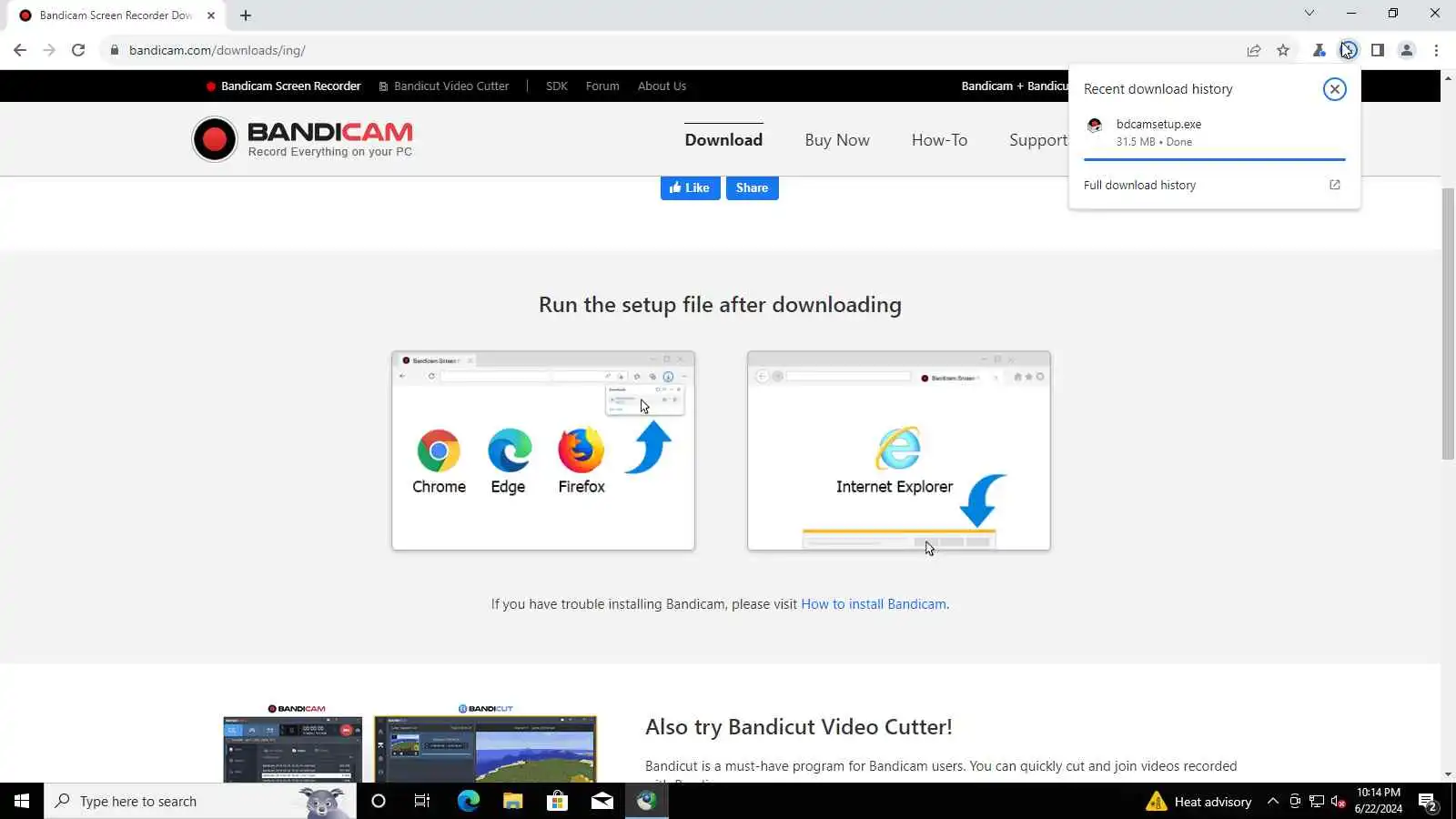The width and height of the screenshot is (1456, 819).
Task: Click the Facebook Like button
Action: point(691,188)
